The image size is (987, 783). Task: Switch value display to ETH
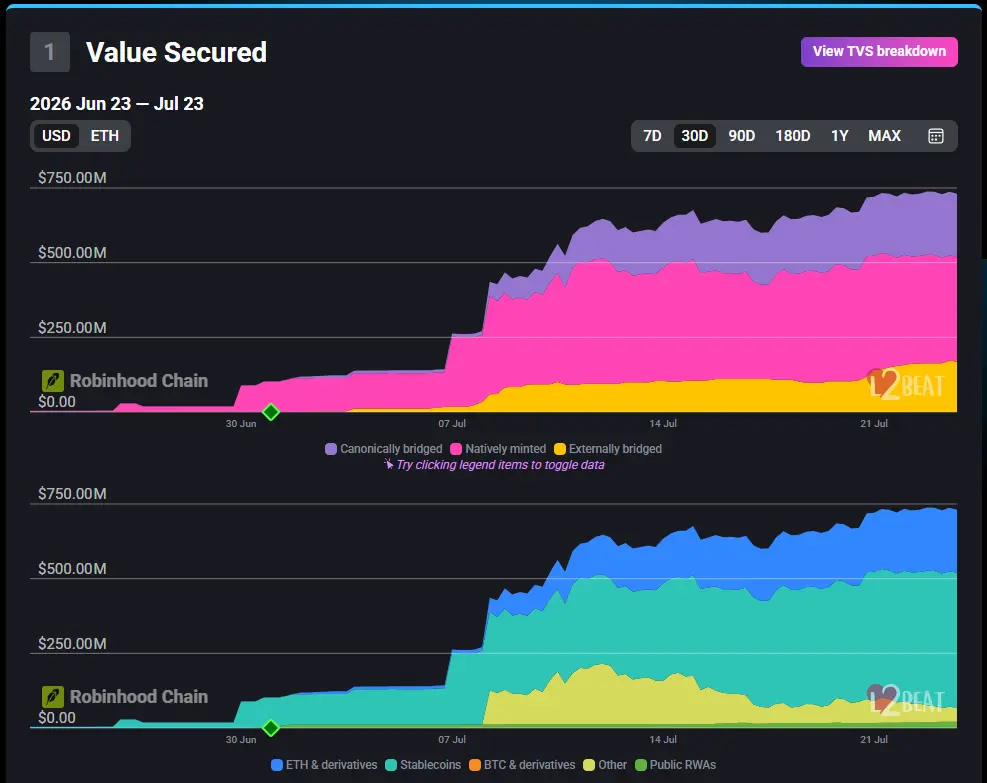(x=104, y=136)
